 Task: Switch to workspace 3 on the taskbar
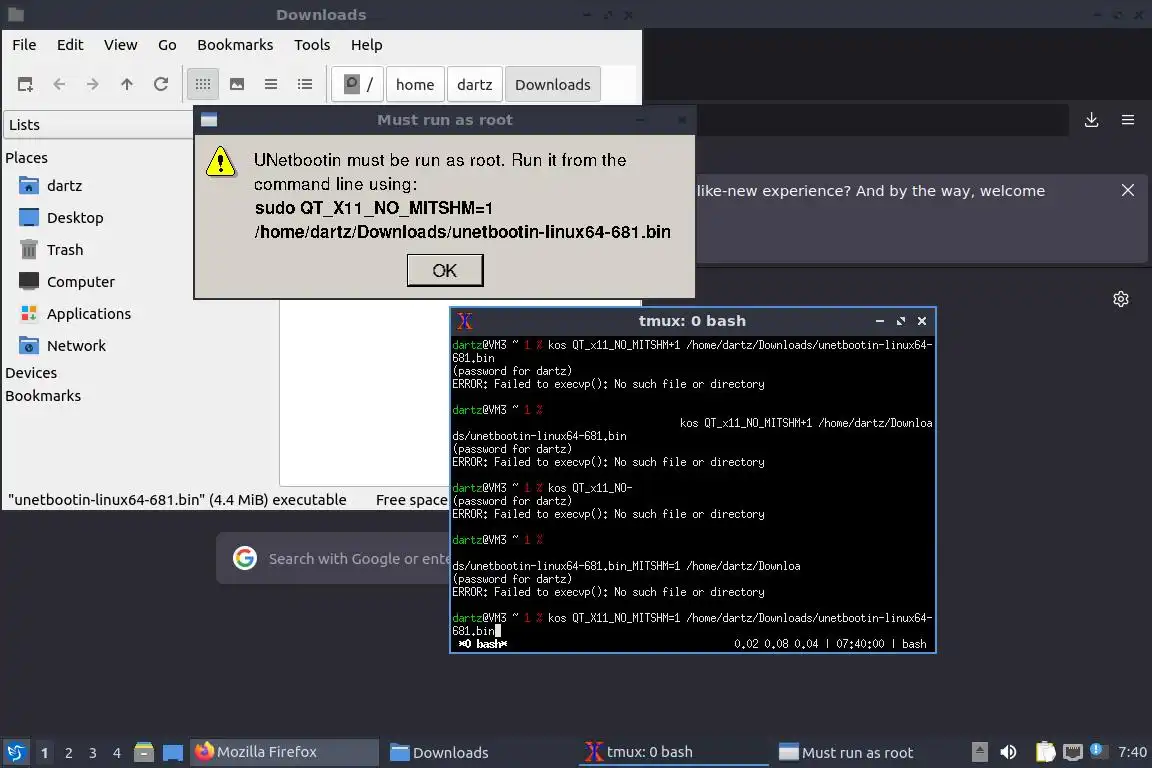point(93,753)
